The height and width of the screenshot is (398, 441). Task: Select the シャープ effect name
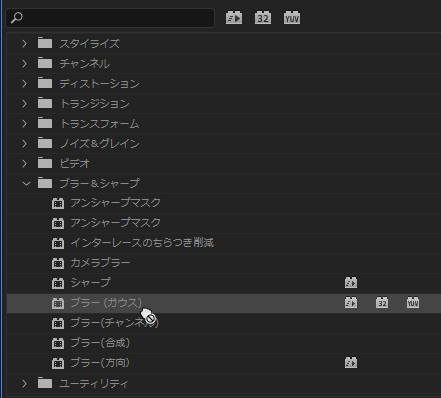click(90, 283)
